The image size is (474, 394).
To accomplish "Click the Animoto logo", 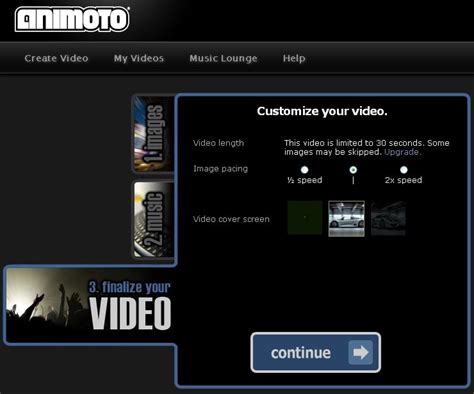I will click(72, 20).
